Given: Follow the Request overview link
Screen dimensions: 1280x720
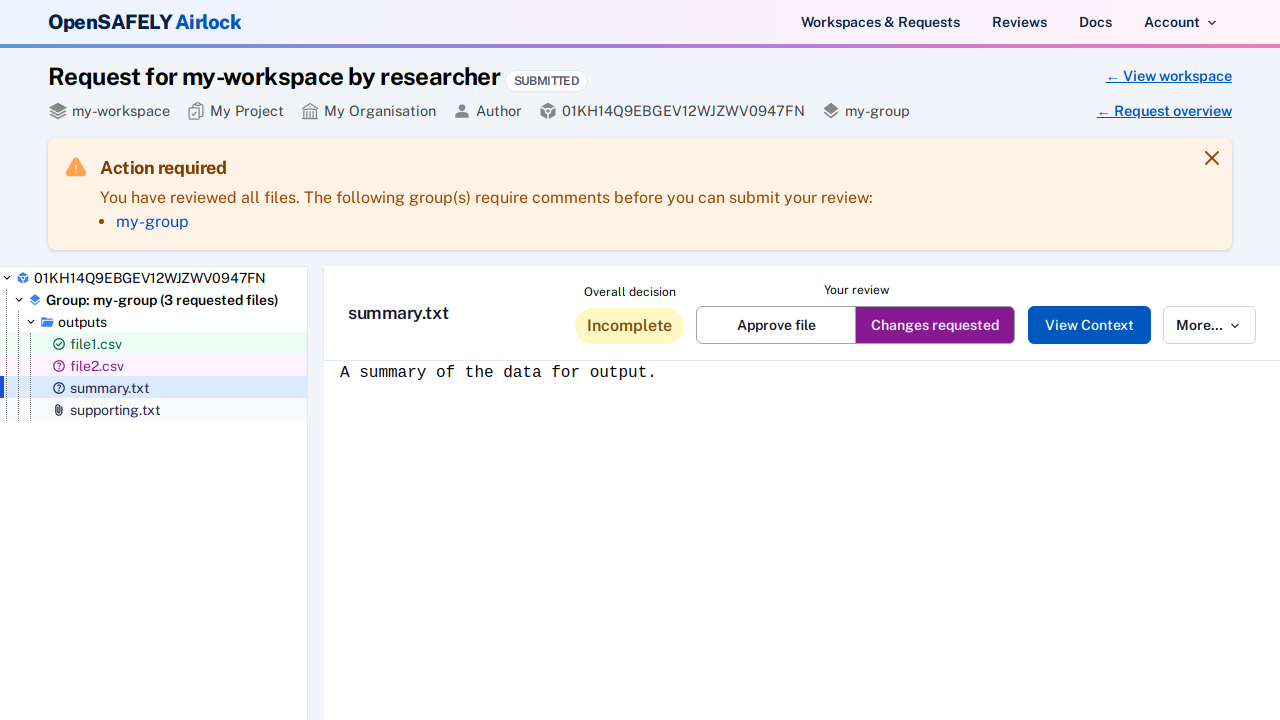Looking at the screenshot, I should click(x=1164, y=111).
